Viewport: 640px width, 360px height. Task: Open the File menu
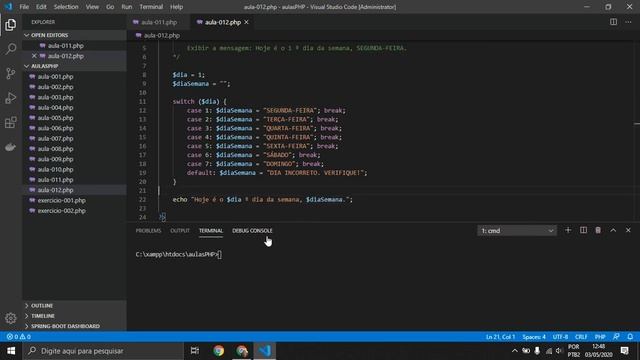24,7
